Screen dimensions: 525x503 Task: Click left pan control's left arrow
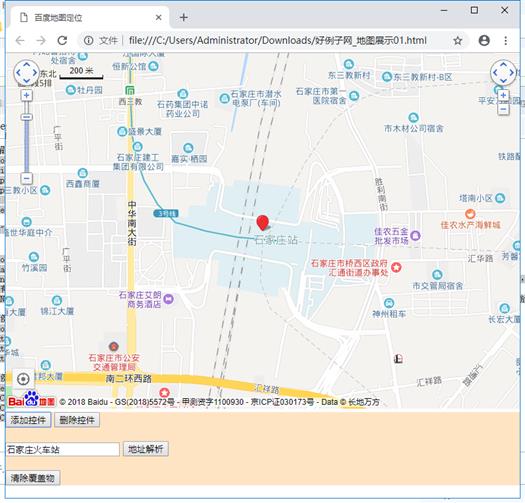(x=18, y=72)
